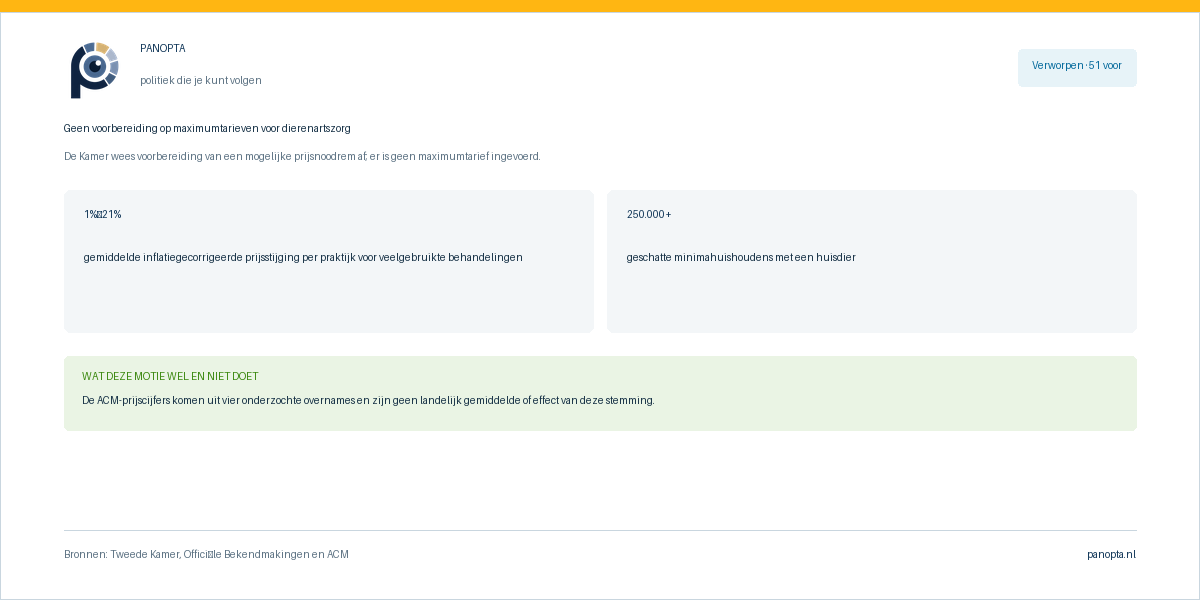Open the minimahuishoudens statistic card
The width and height of the screenshot is (1200, 600).
[x=872, y=261]
